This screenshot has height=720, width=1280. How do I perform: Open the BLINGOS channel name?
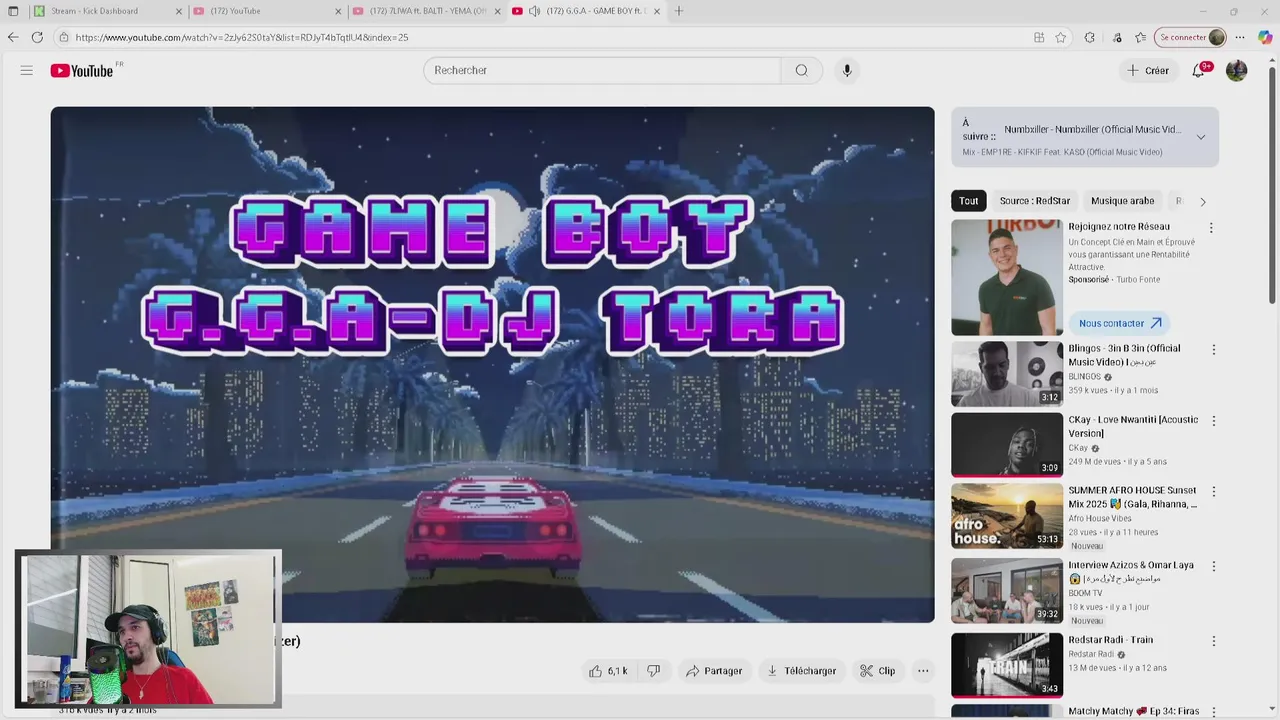coord(1084,377)
